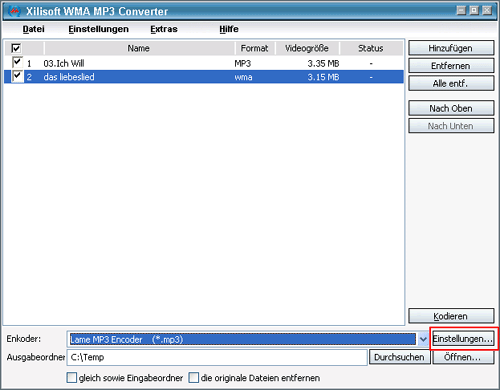The image size is (500, 390).
Task: Click the Xilisoft app icon in title bar
Action: [x=14, y=11]
